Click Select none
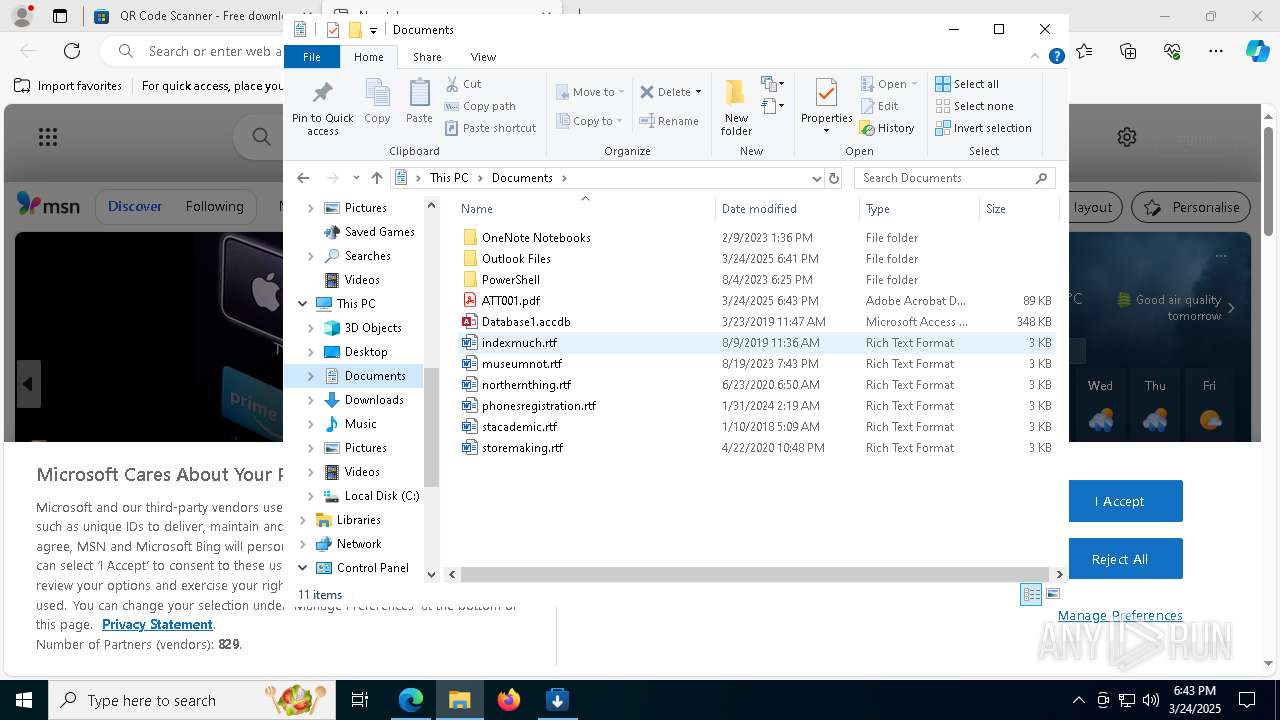This screenshot has width=1280, height=720. [x=974, y=106]
